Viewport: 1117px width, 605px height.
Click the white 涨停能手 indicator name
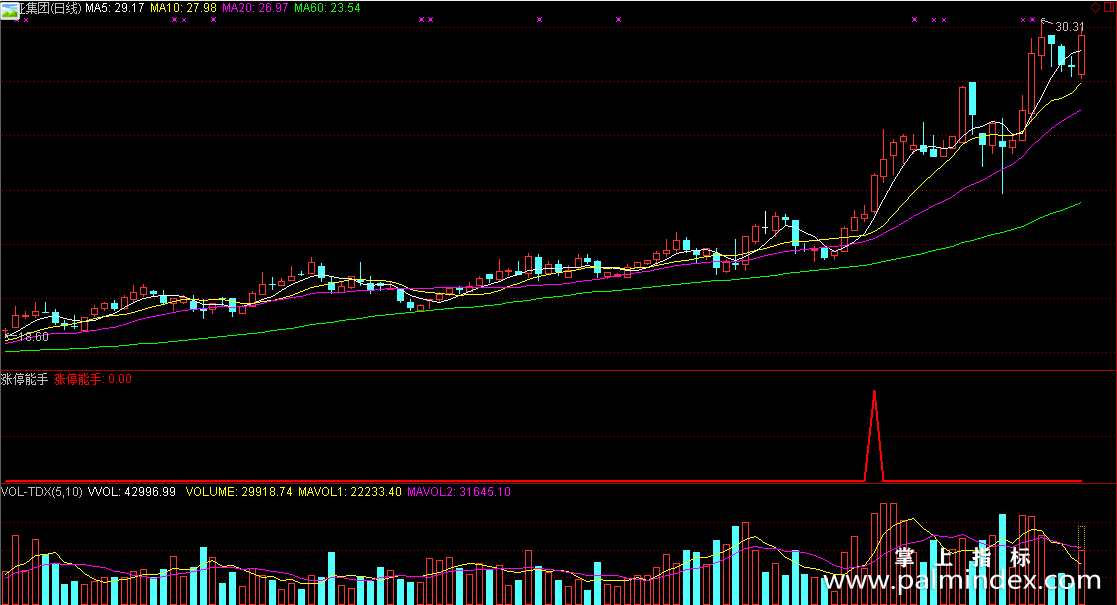(25, 379)
